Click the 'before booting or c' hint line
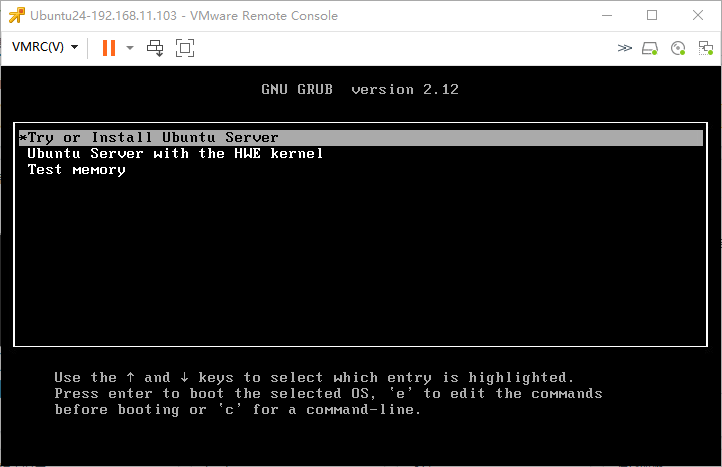The image size is (722, 467). 238,410
